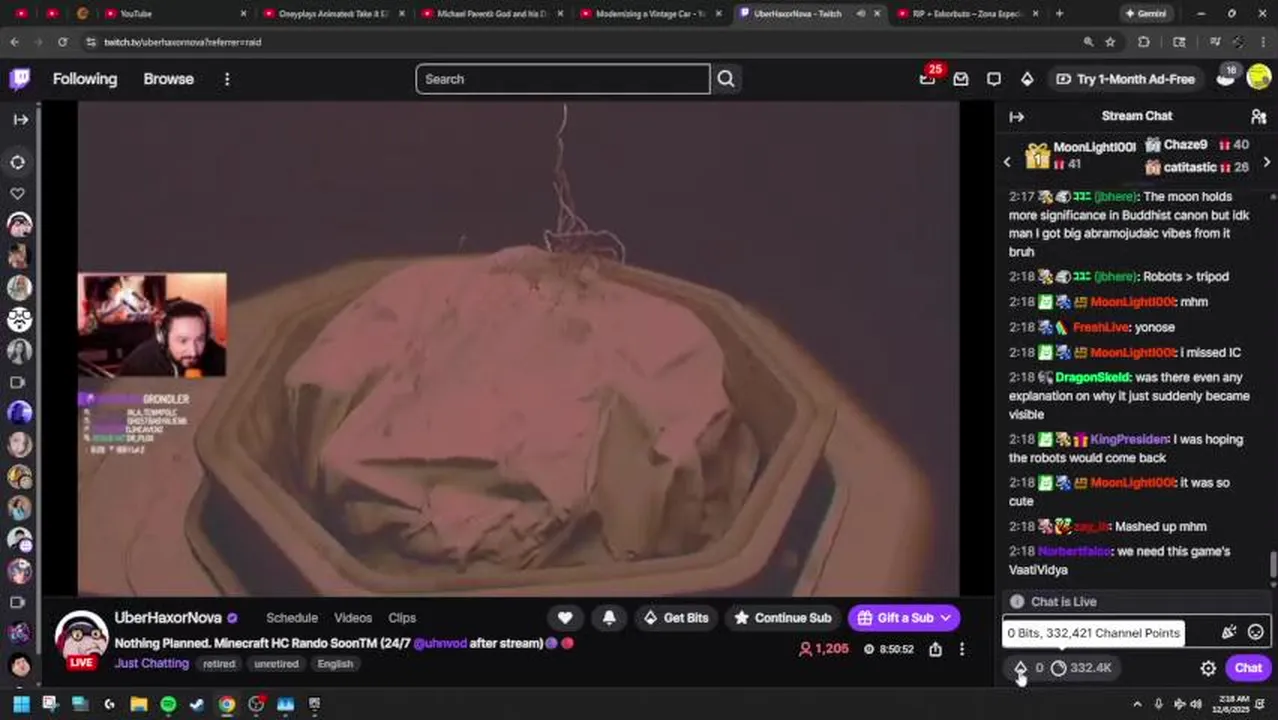Open the Windows Start menu
The image size is (1278, 720).
tap(20, 704)
